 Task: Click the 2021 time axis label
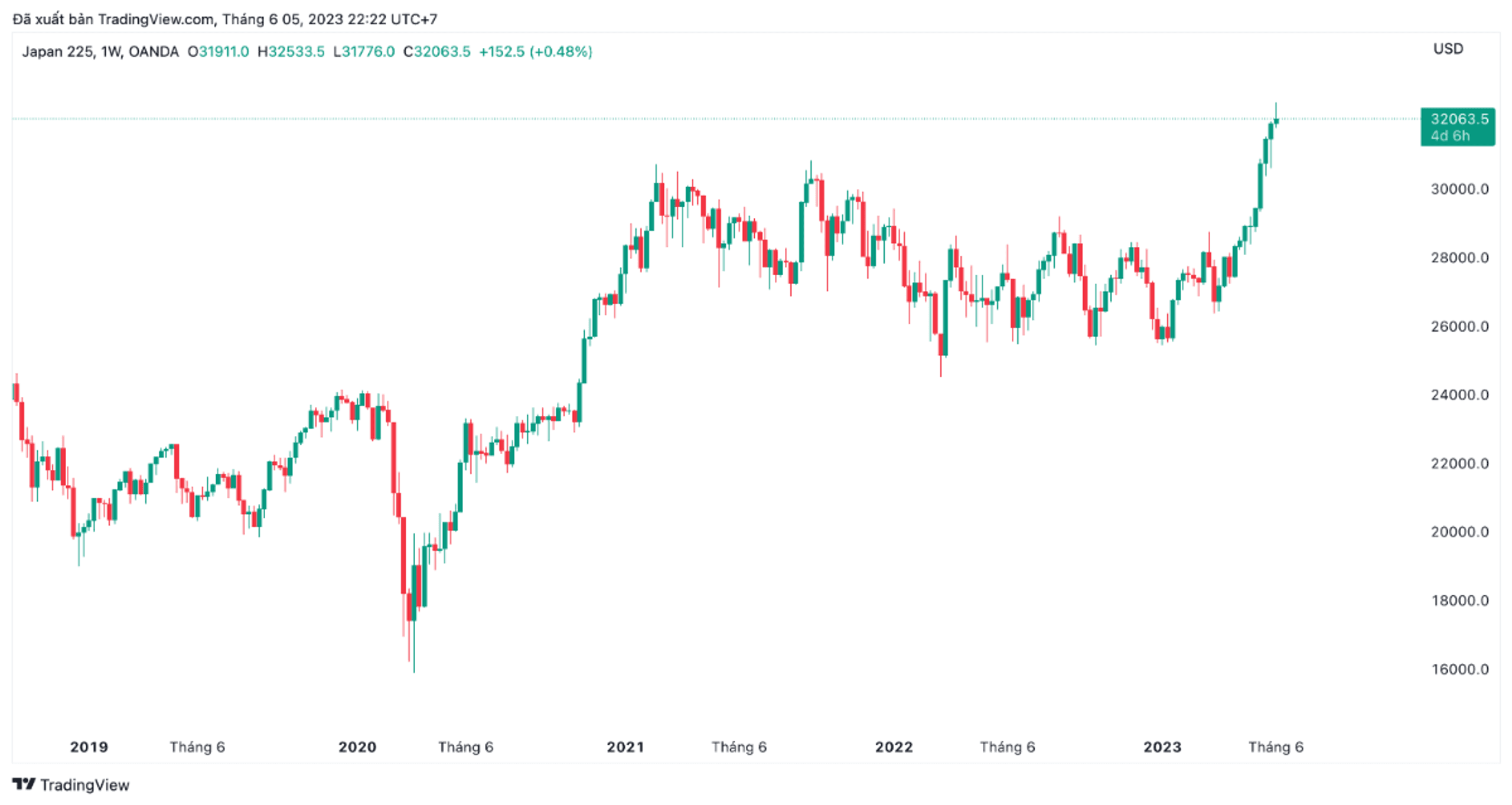pyautogui.click(x=625, y=747)
